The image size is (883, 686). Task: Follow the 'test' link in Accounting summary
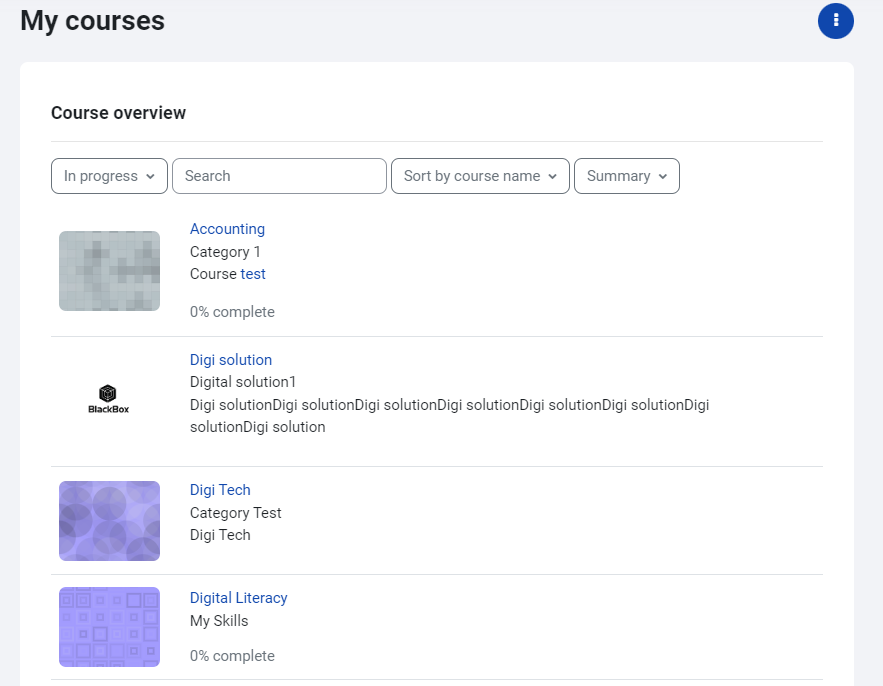point(253,274)
